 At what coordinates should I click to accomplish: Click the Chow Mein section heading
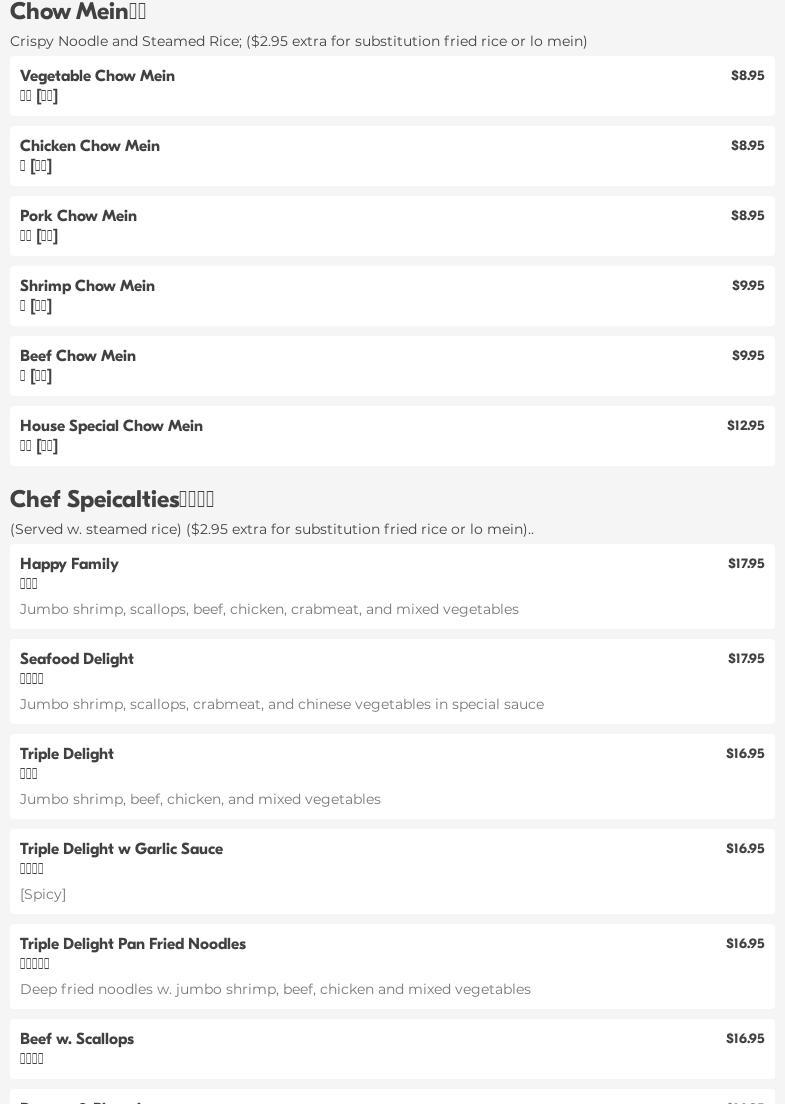78,12
